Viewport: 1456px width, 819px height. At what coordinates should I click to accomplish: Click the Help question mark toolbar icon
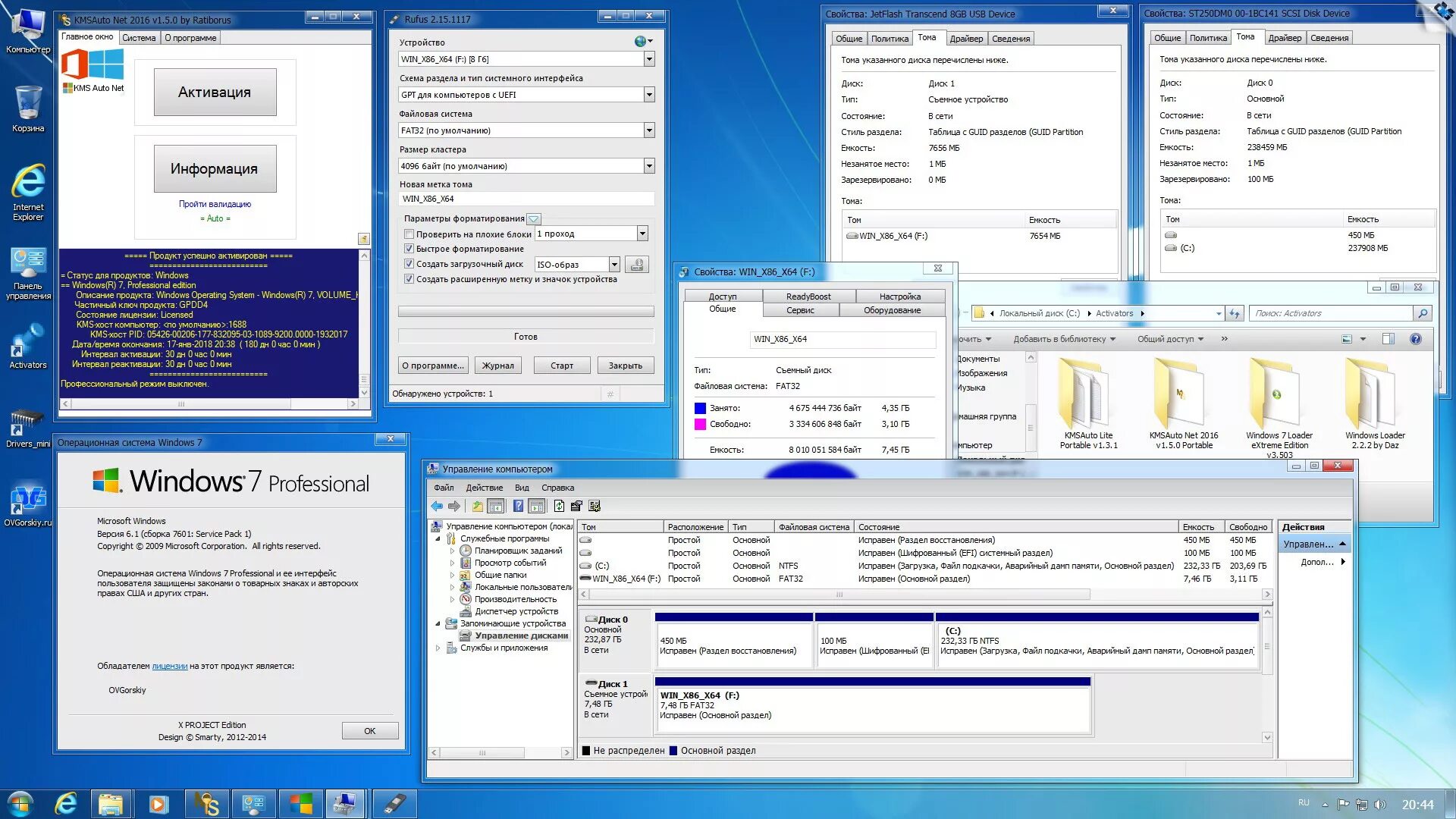(x=518, y=506)
